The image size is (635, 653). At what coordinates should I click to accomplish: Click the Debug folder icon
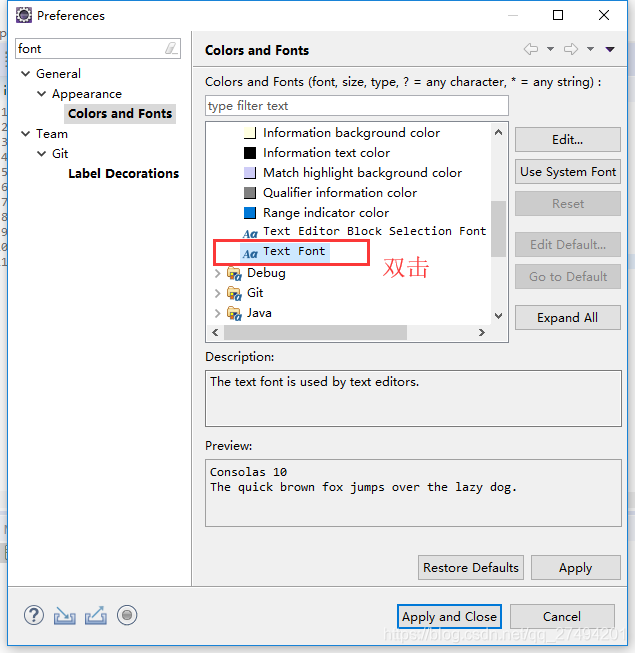pyautogui.click(x=234, y=274)
